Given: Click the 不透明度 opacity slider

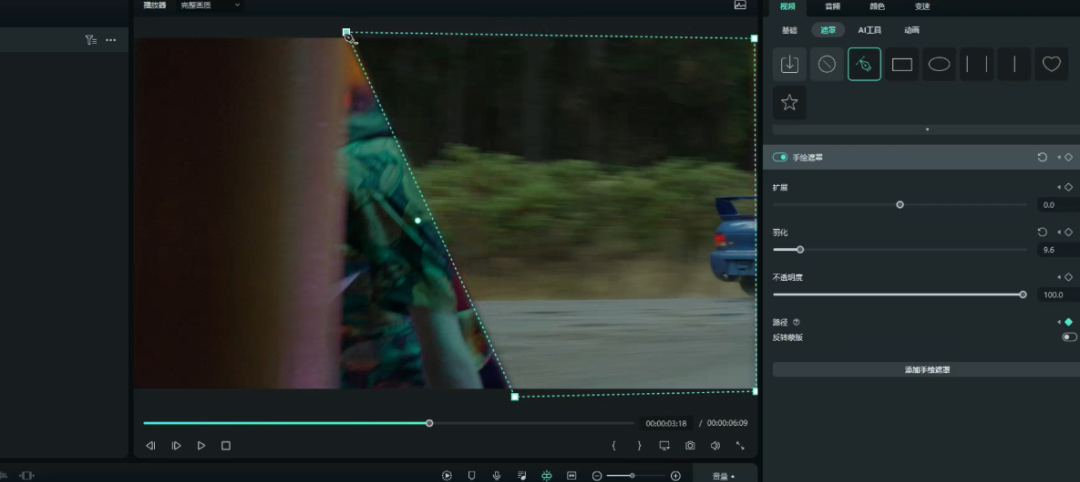Looking at the screenshot, I should (898, 294).
